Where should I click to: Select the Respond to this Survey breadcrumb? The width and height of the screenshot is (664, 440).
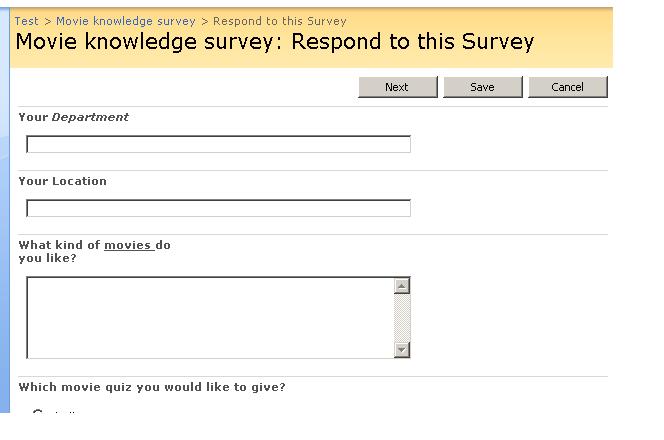click(x=279, y=21)
